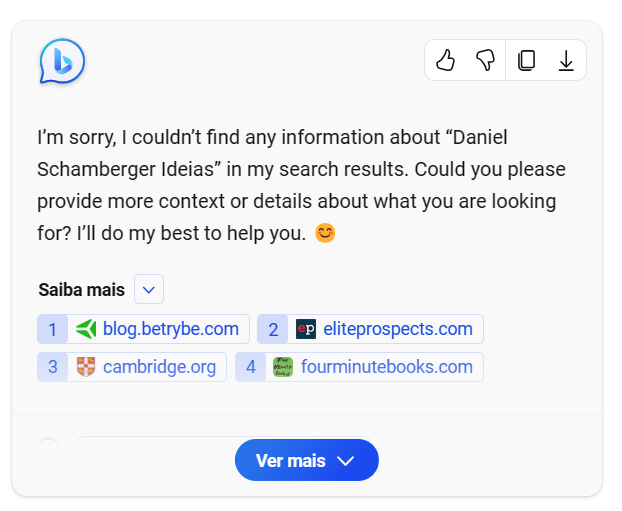
Task: Click the Bing chat logo avatar
Action: pyautogui.click(x=62, y=61)
